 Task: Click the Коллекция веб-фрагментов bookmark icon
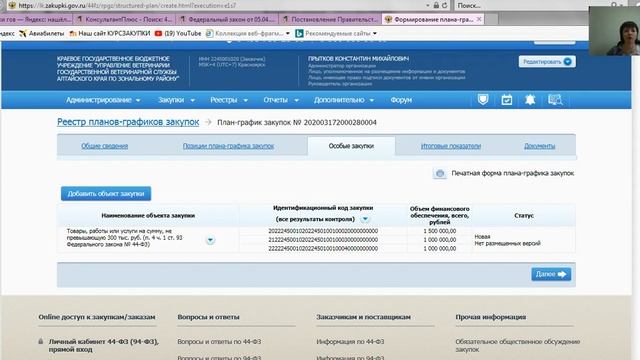[x=209, y=33]
